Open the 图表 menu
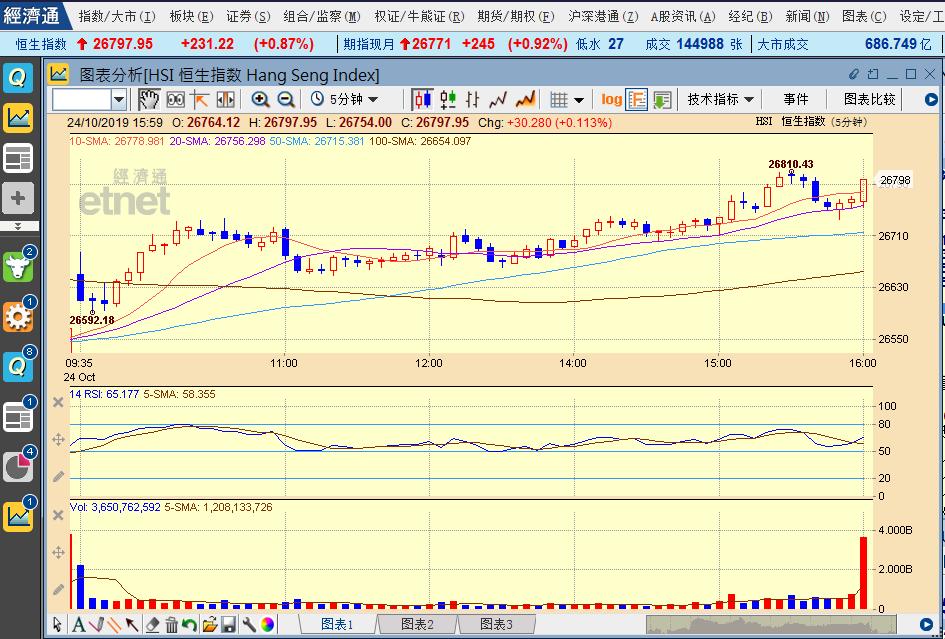This screenshot has width=945, height=639. [864, 16]
